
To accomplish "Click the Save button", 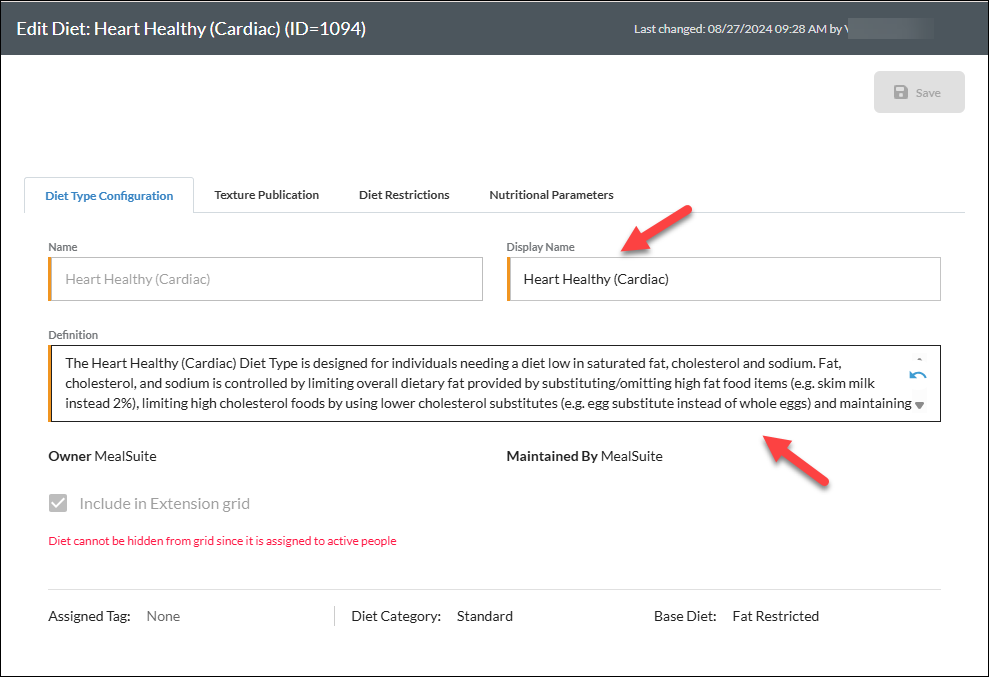I will point(919,92).
